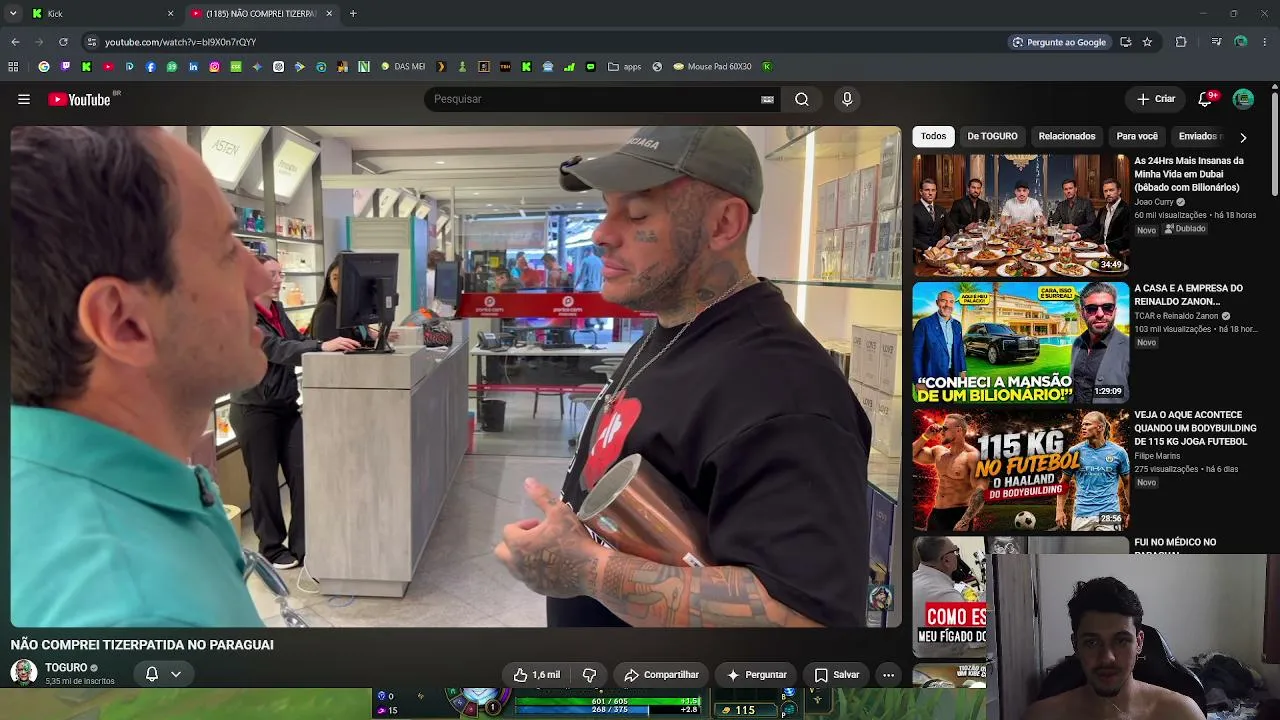Click the install app icon in address bar
The width and height of the screenshot is (1280, 720).
(x=1126, y=42)
